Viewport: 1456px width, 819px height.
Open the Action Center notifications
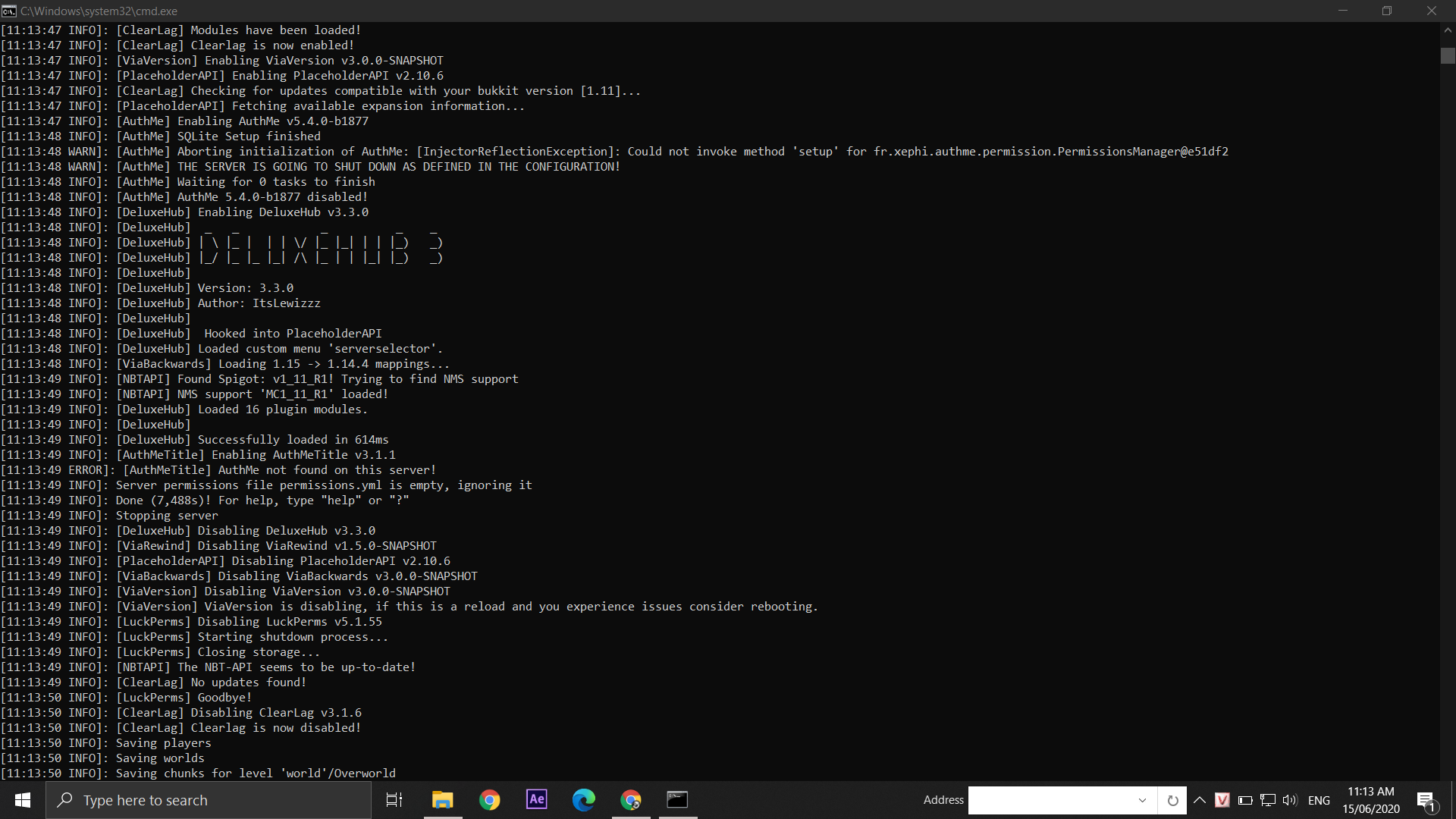(1426, 800)
